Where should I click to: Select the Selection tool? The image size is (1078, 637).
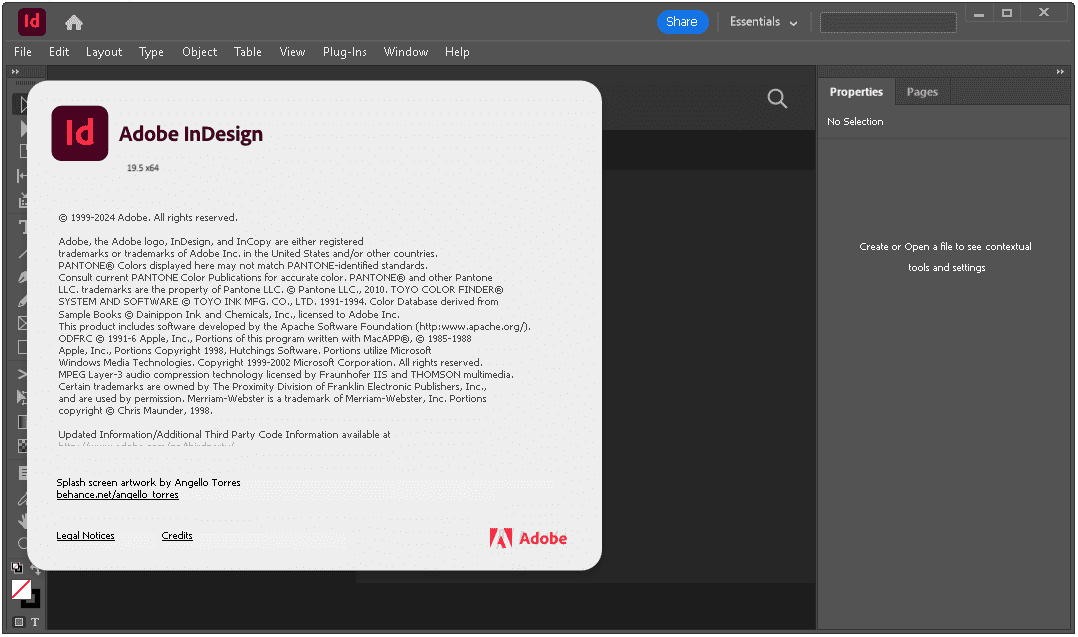[x=22, y=104]
